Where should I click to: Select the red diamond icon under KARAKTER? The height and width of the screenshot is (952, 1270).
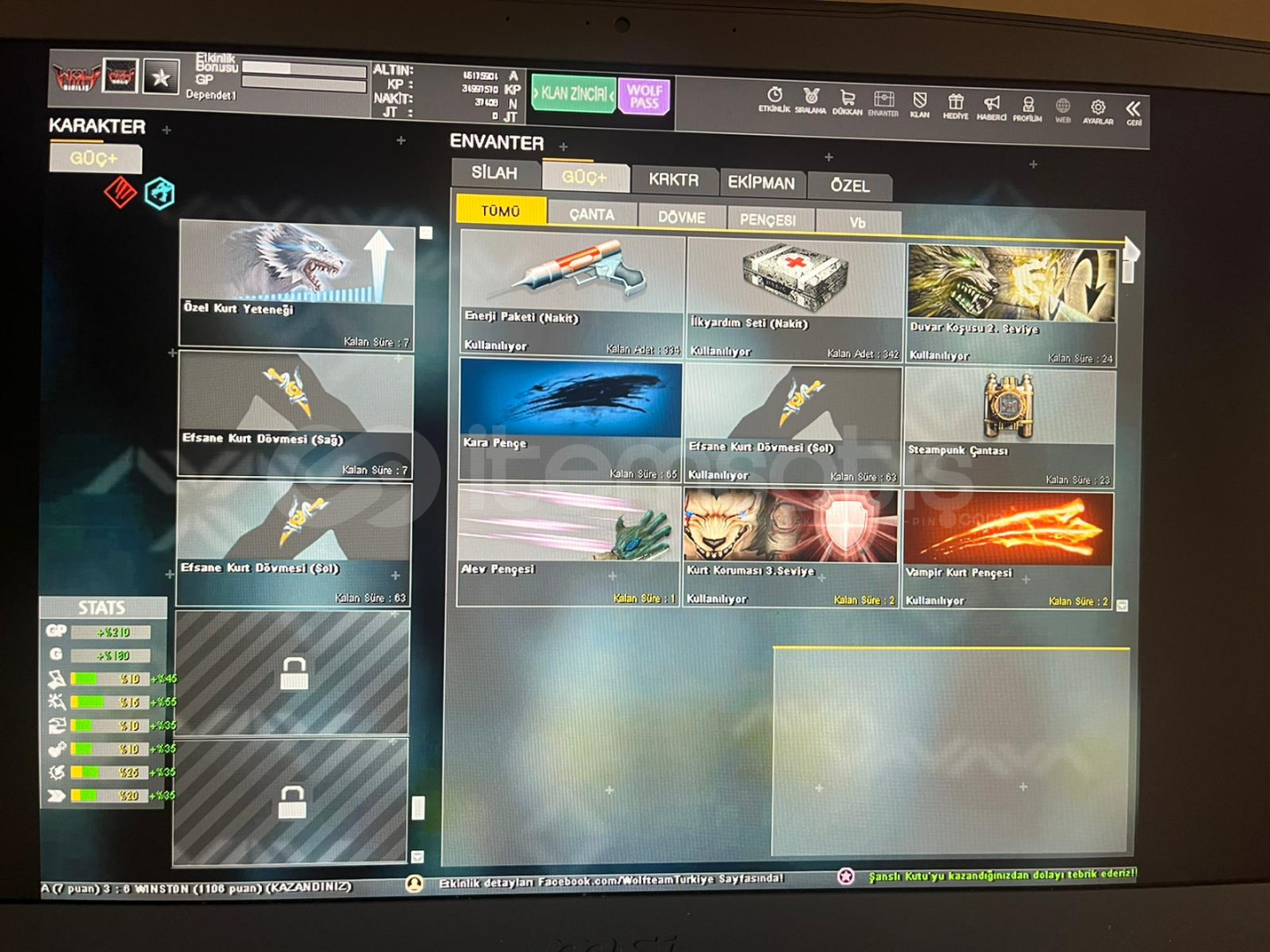(121, 191)
